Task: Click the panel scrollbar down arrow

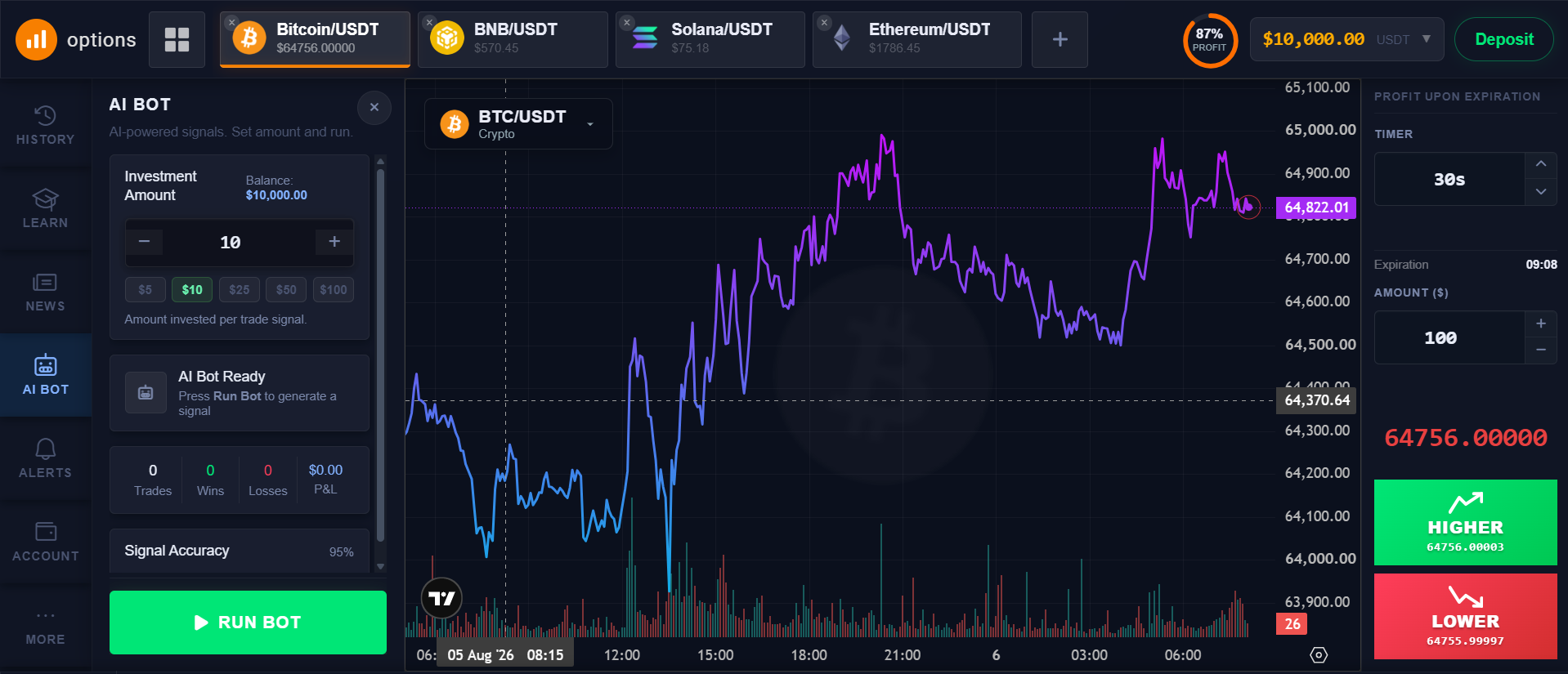Action: pyautogui.click(x=380, y=566)
